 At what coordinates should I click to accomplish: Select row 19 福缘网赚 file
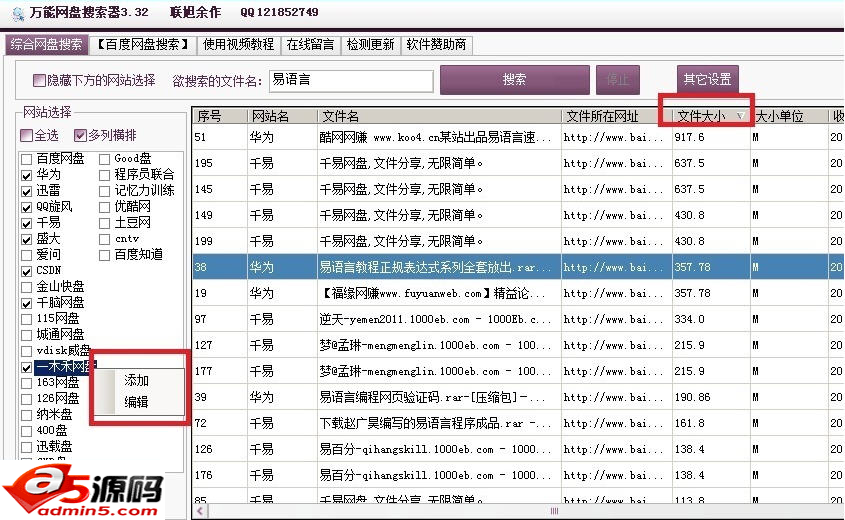coord(518,293)
